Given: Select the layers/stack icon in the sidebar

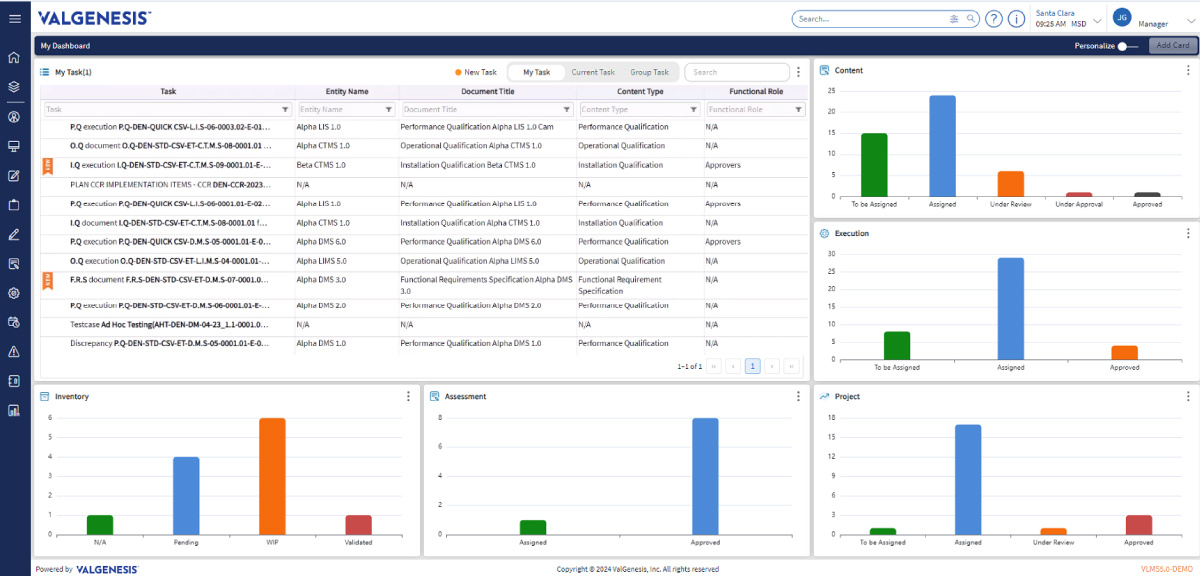Looking at the screenshot, I should click(x=14, y=87).
